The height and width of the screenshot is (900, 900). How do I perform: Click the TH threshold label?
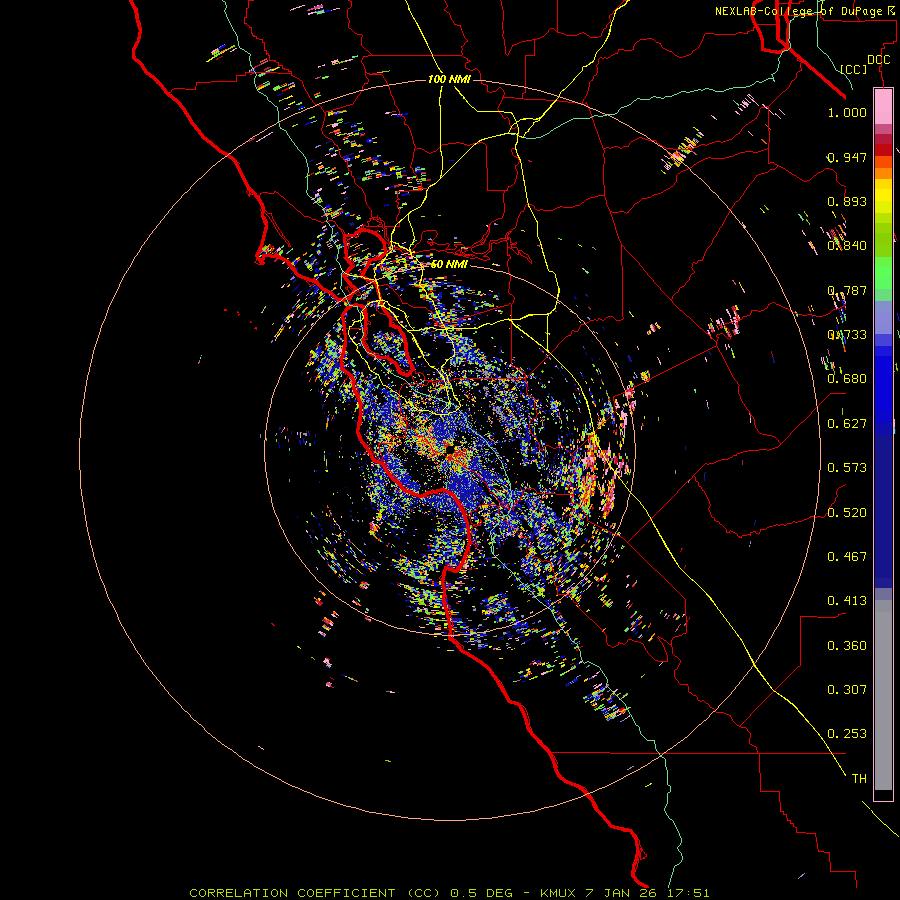click(x=859, y=779)
